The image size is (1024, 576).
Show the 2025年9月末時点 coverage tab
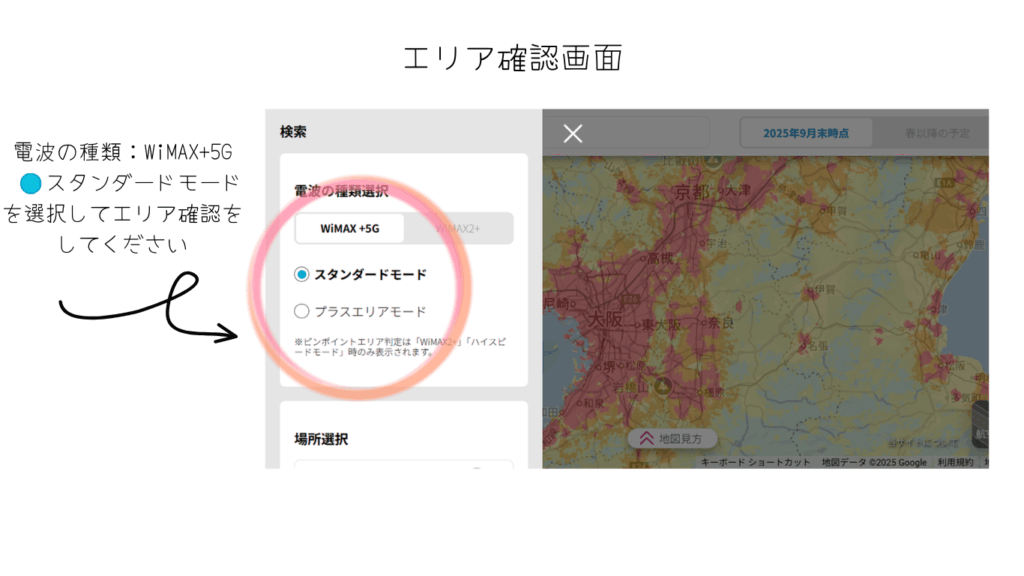[x=806, y=133]
